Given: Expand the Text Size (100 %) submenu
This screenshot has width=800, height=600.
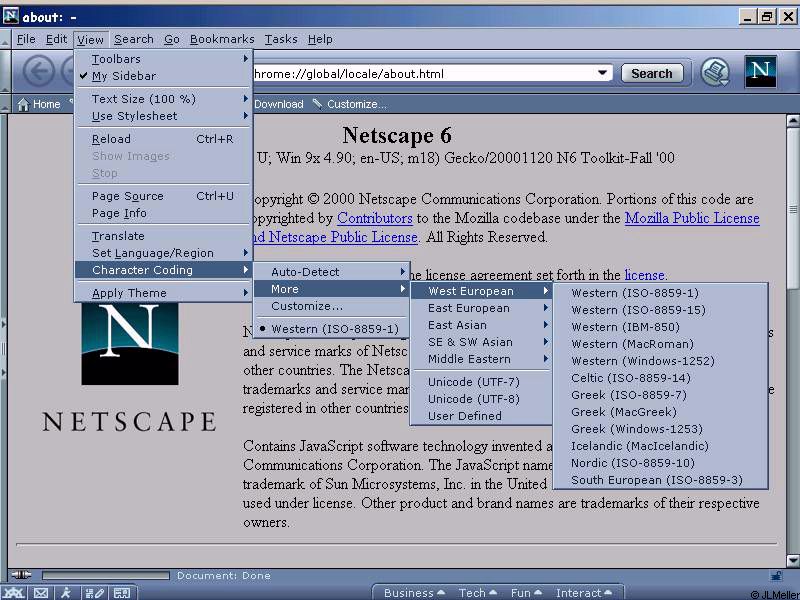Looking at the screenshot, I should pyautogui.click(x=163, y=99).
